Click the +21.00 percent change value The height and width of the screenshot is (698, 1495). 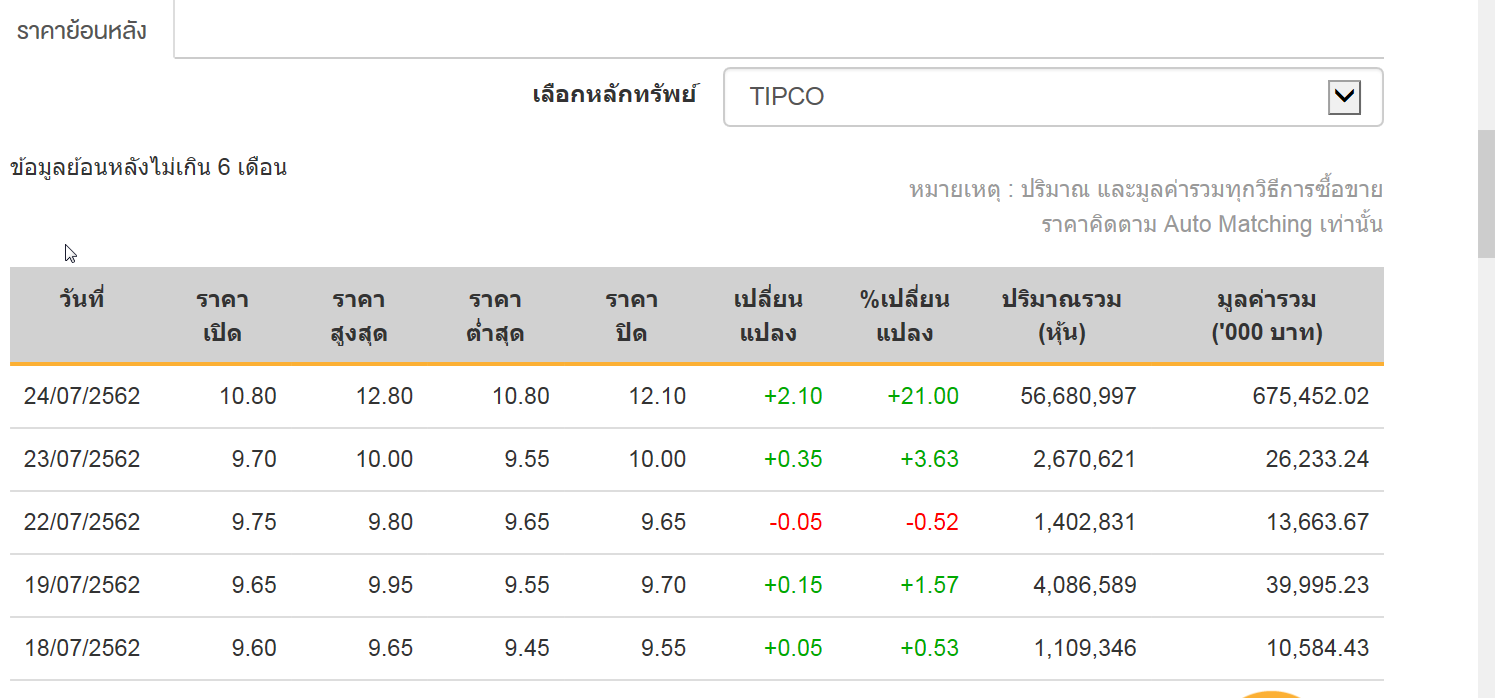[x=922, y=397]
